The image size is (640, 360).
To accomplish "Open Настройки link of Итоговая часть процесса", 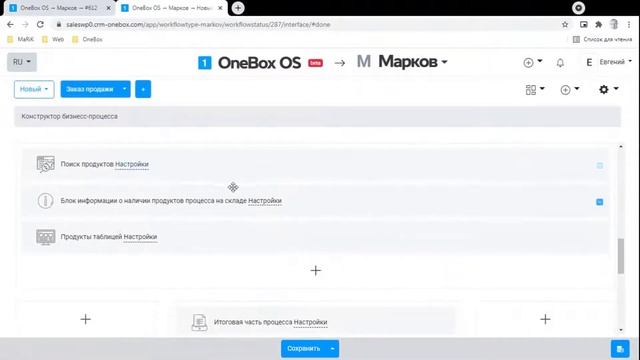I will pos(311,322).
